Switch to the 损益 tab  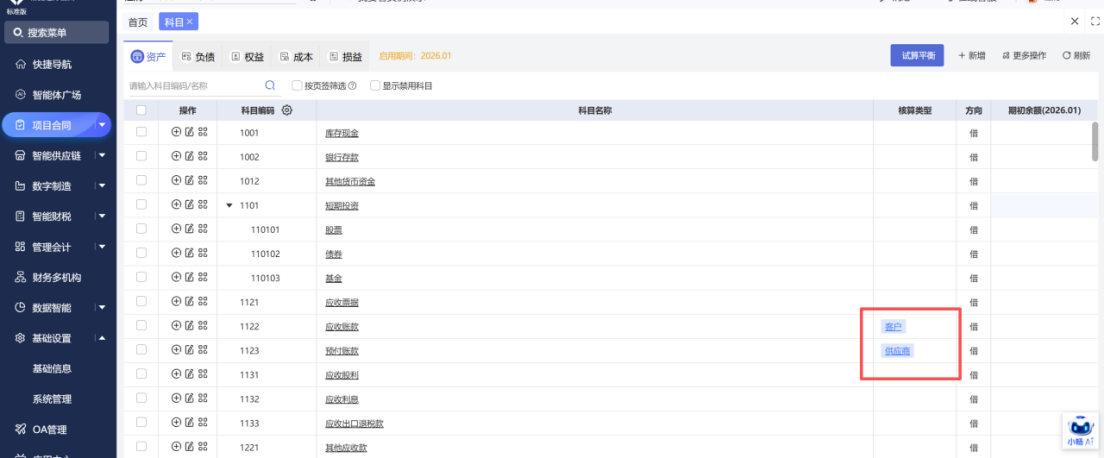point(346,57)
